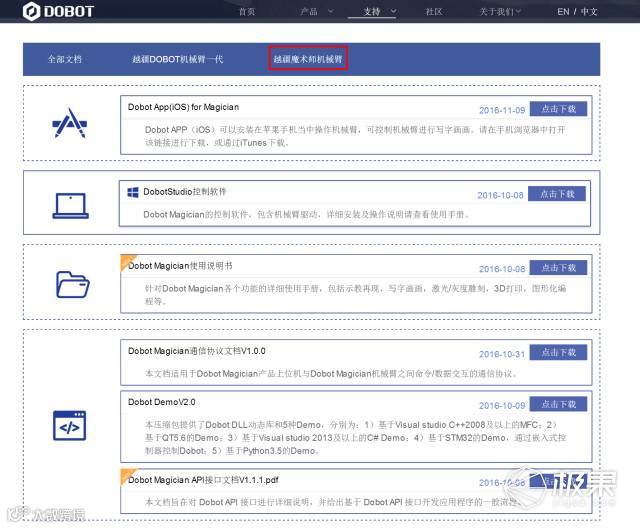Screen dimensions: 640x528
Task: Click the iOS app description text
Action: click(x=355, y=136)
